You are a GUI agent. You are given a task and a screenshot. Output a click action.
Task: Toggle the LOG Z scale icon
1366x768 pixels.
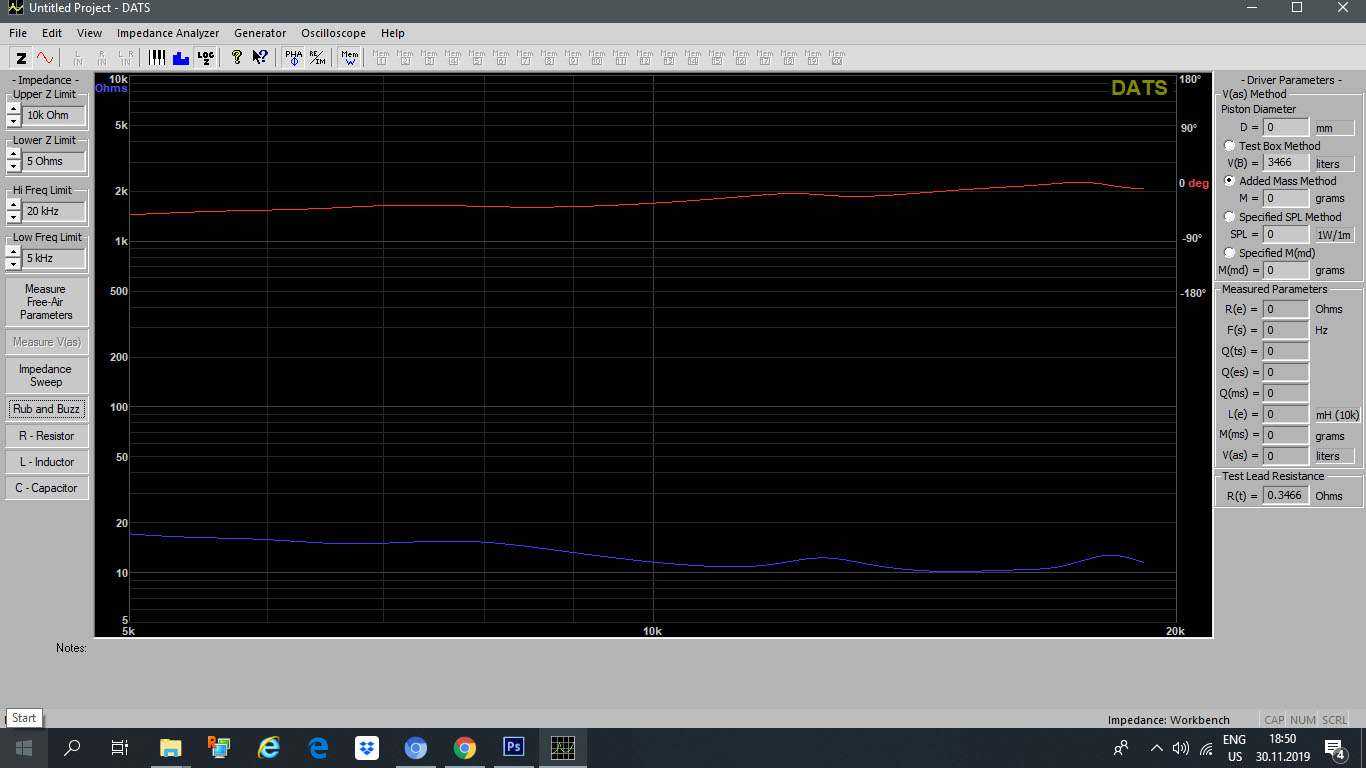(x=205, y=58)
